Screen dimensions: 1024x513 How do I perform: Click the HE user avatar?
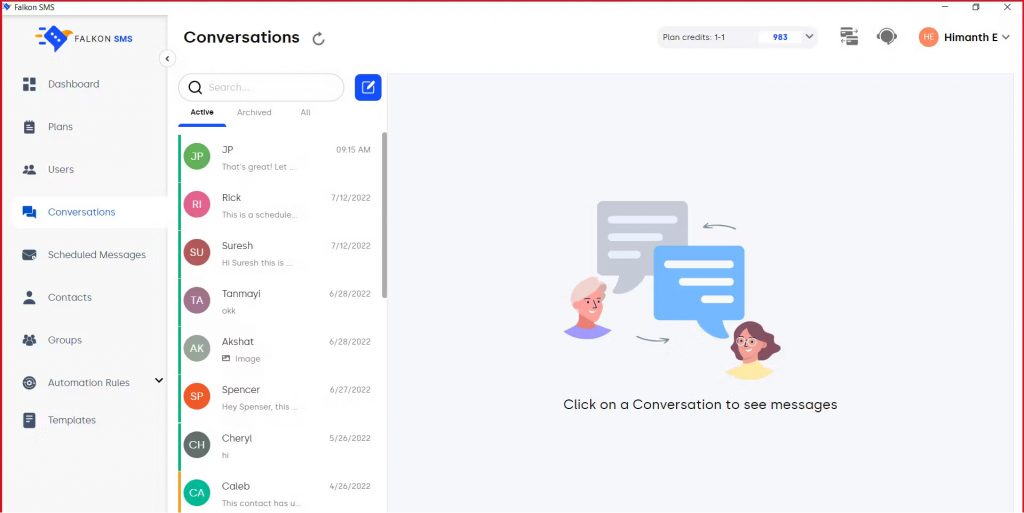pos(928,37)
